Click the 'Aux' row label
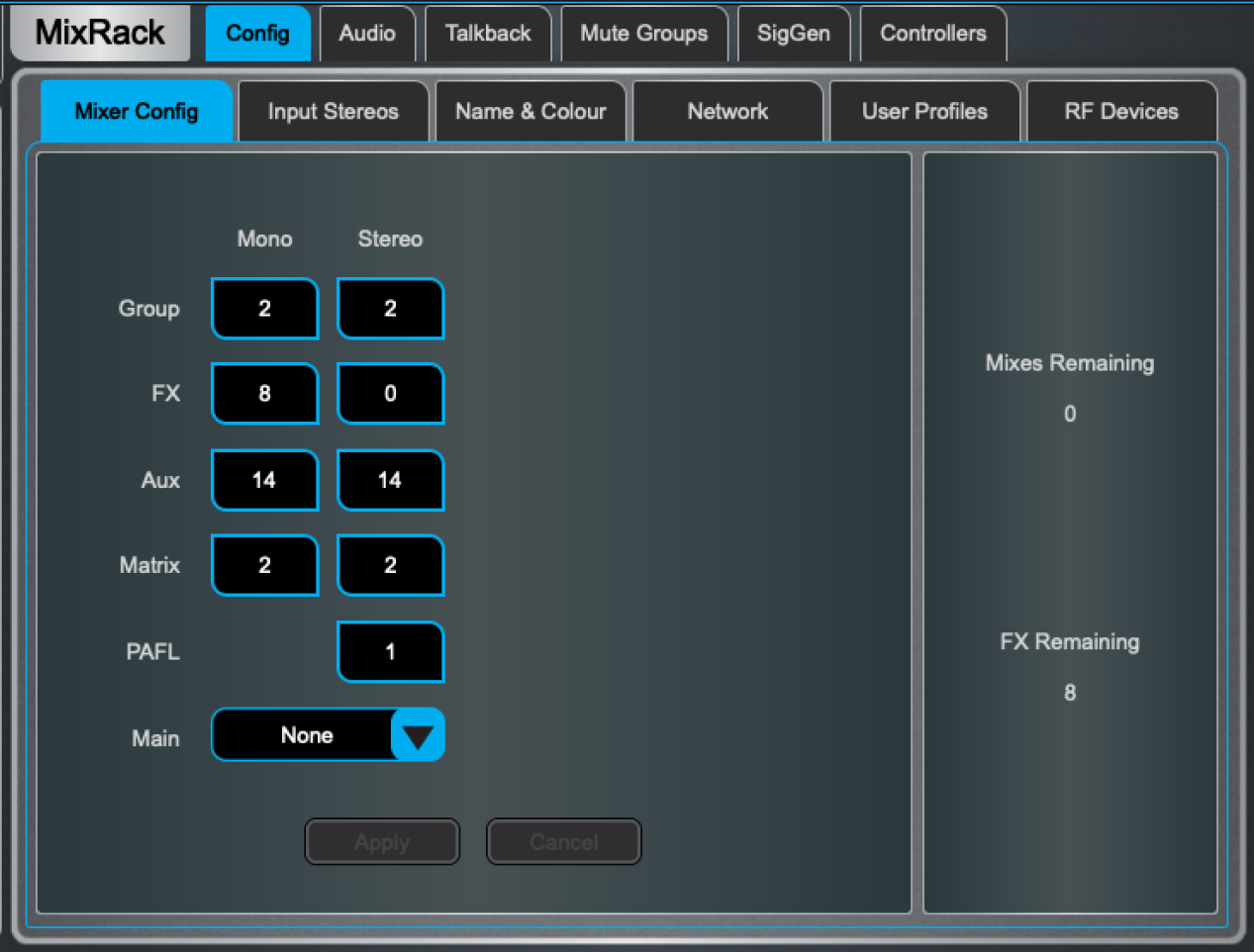 click(x=160, y=480)
